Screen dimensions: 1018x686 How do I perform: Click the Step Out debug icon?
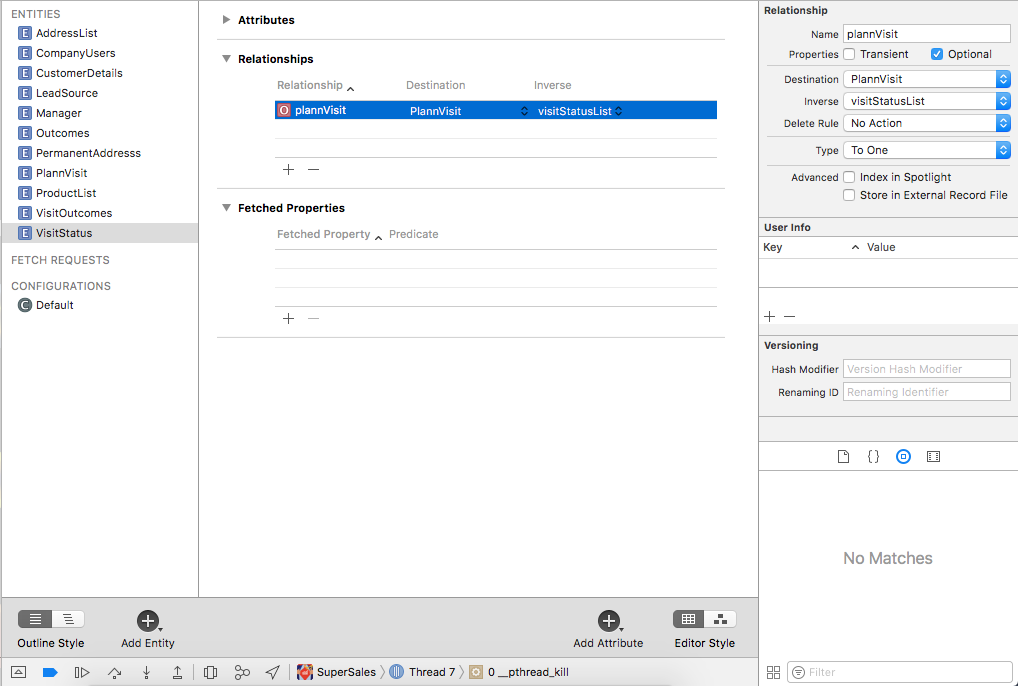click(178, 672)
